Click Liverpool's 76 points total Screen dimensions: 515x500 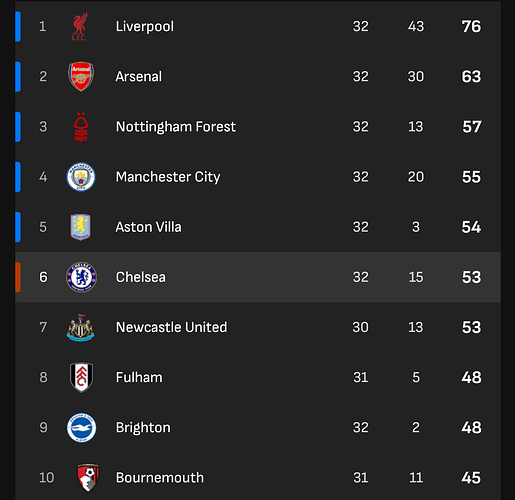coord(471,26)
